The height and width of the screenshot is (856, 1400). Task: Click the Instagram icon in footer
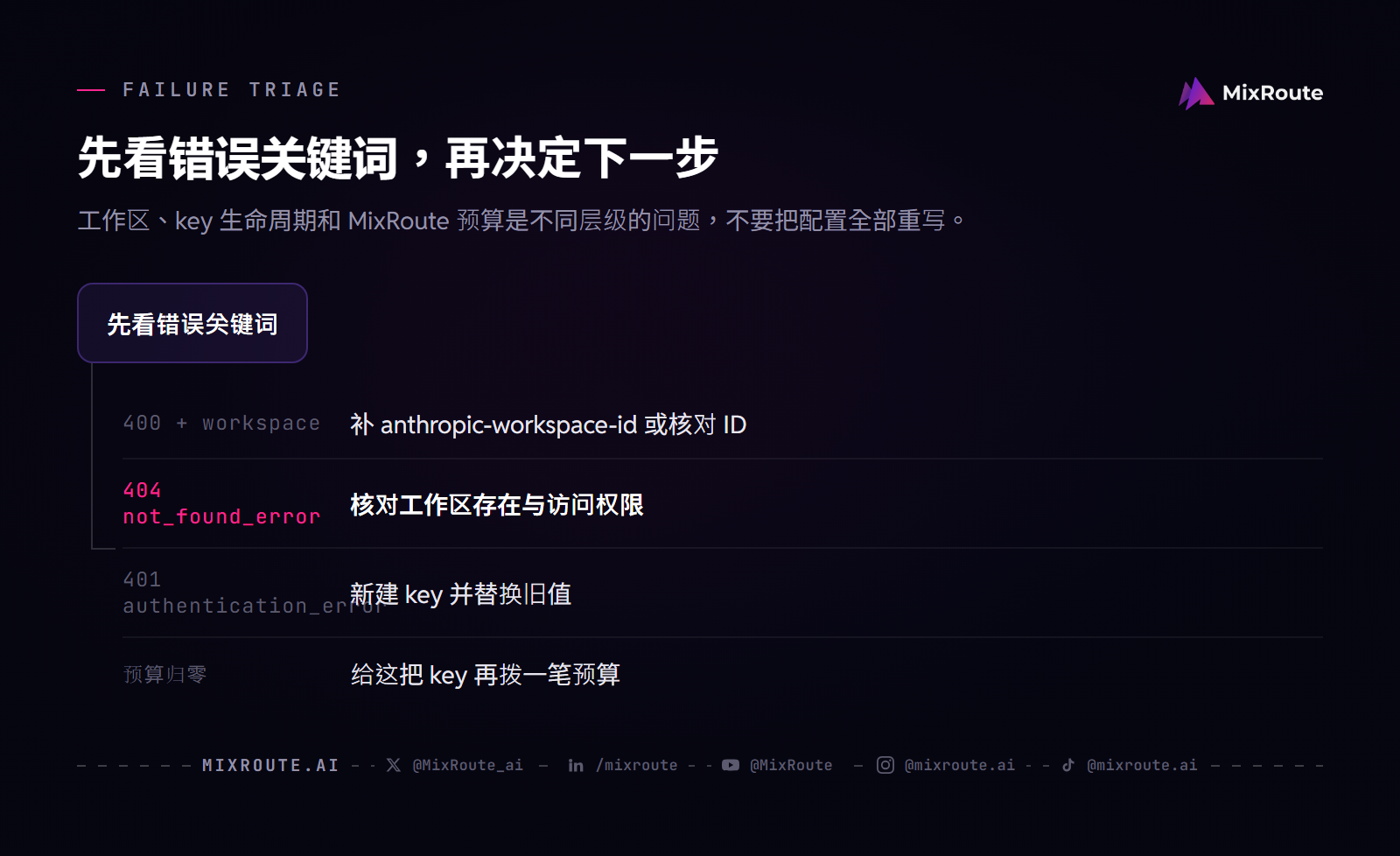[885, 765]
